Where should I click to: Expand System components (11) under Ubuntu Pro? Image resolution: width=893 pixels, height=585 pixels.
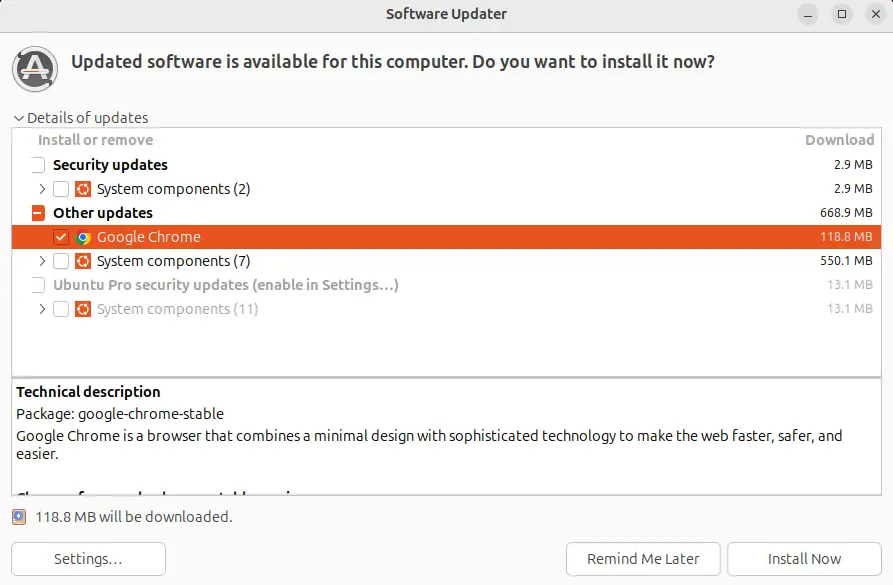(41, 309)
